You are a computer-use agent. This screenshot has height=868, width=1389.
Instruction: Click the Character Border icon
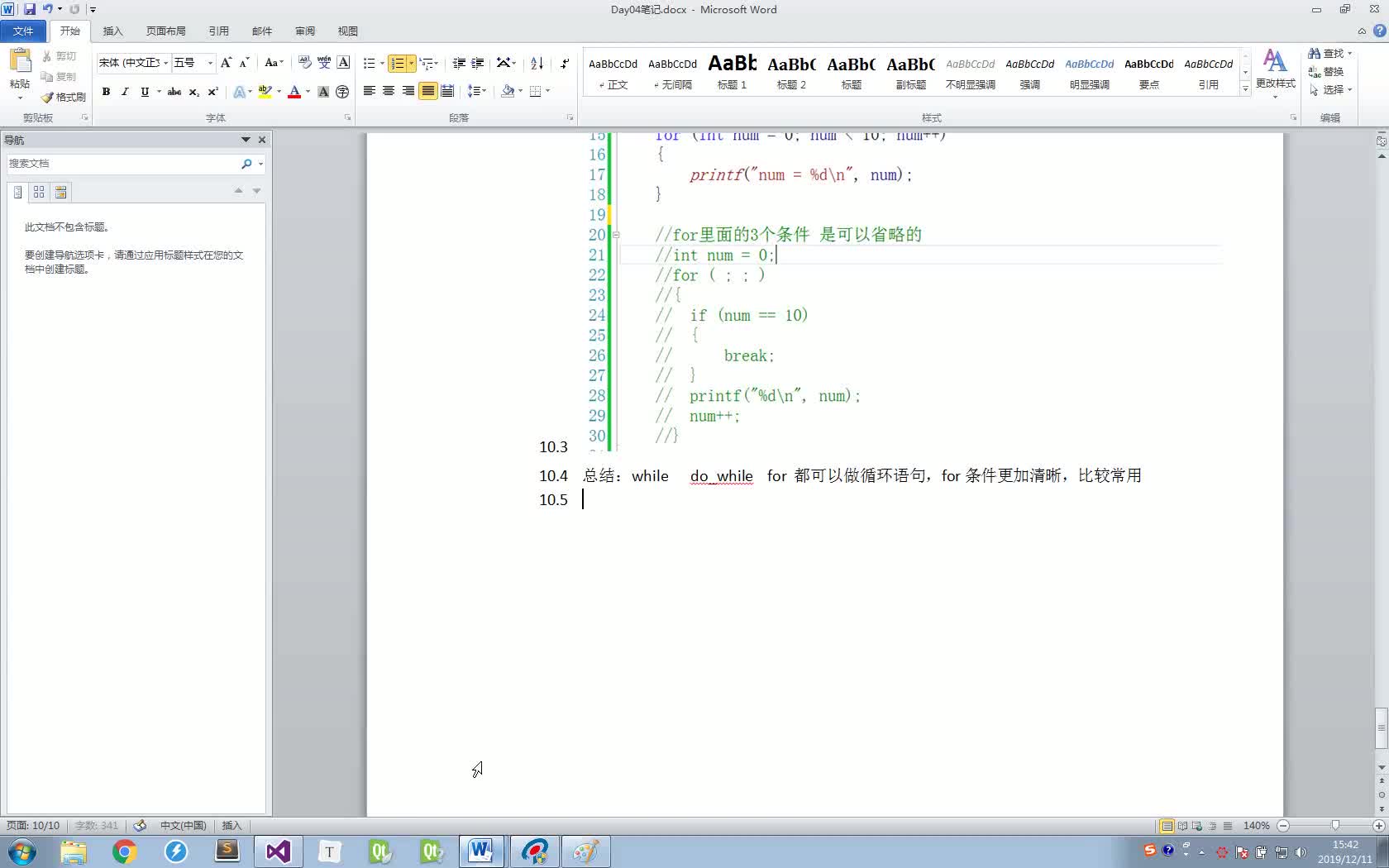click(343, 63)
